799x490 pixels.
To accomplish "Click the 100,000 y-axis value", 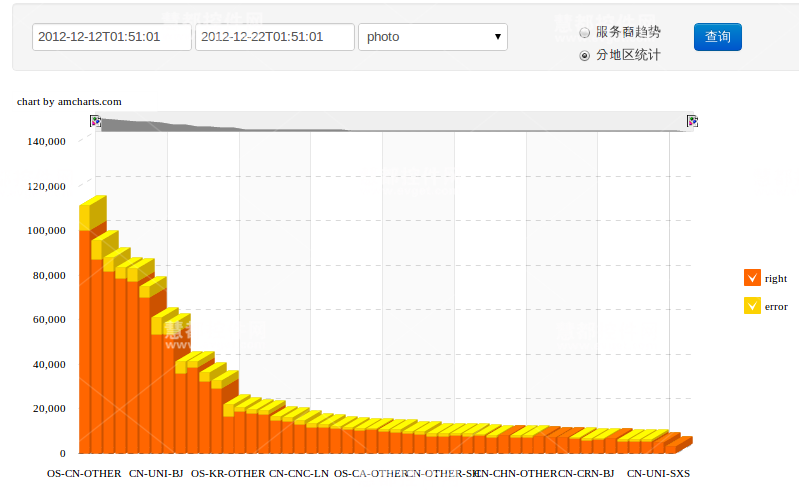I will tap(46, 231).
